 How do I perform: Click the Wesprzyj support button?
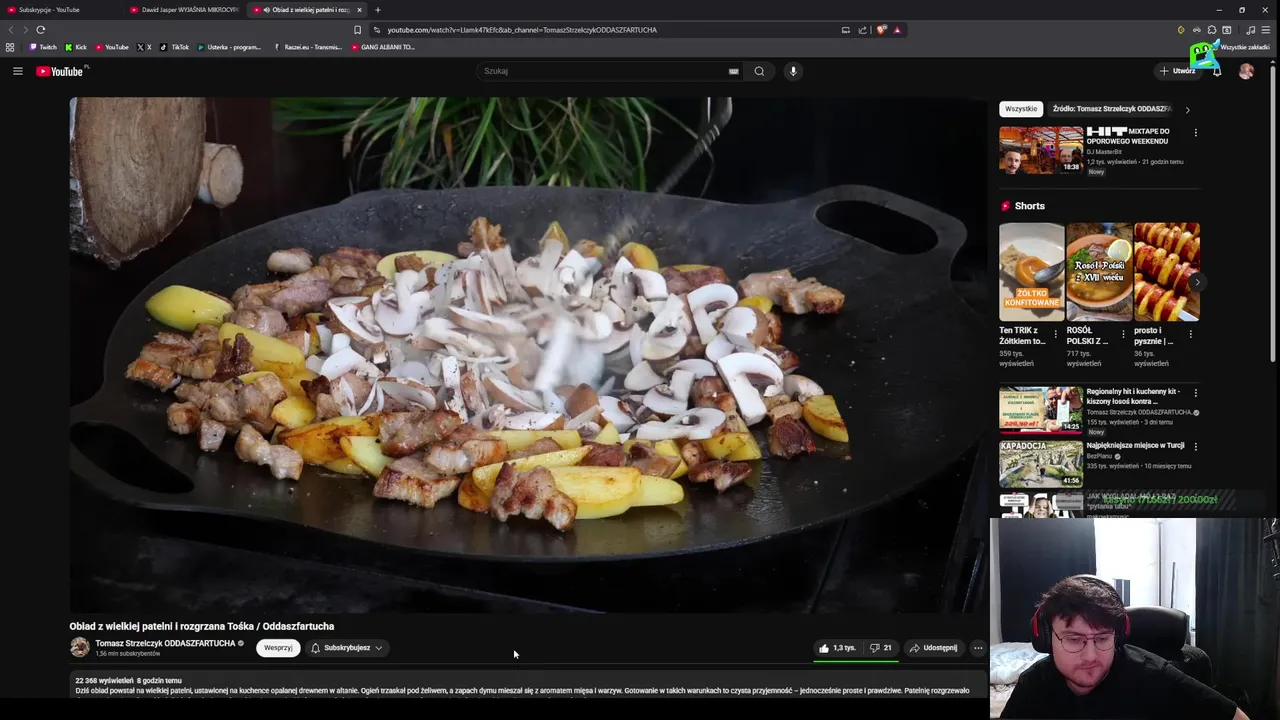tap(278, 648)
